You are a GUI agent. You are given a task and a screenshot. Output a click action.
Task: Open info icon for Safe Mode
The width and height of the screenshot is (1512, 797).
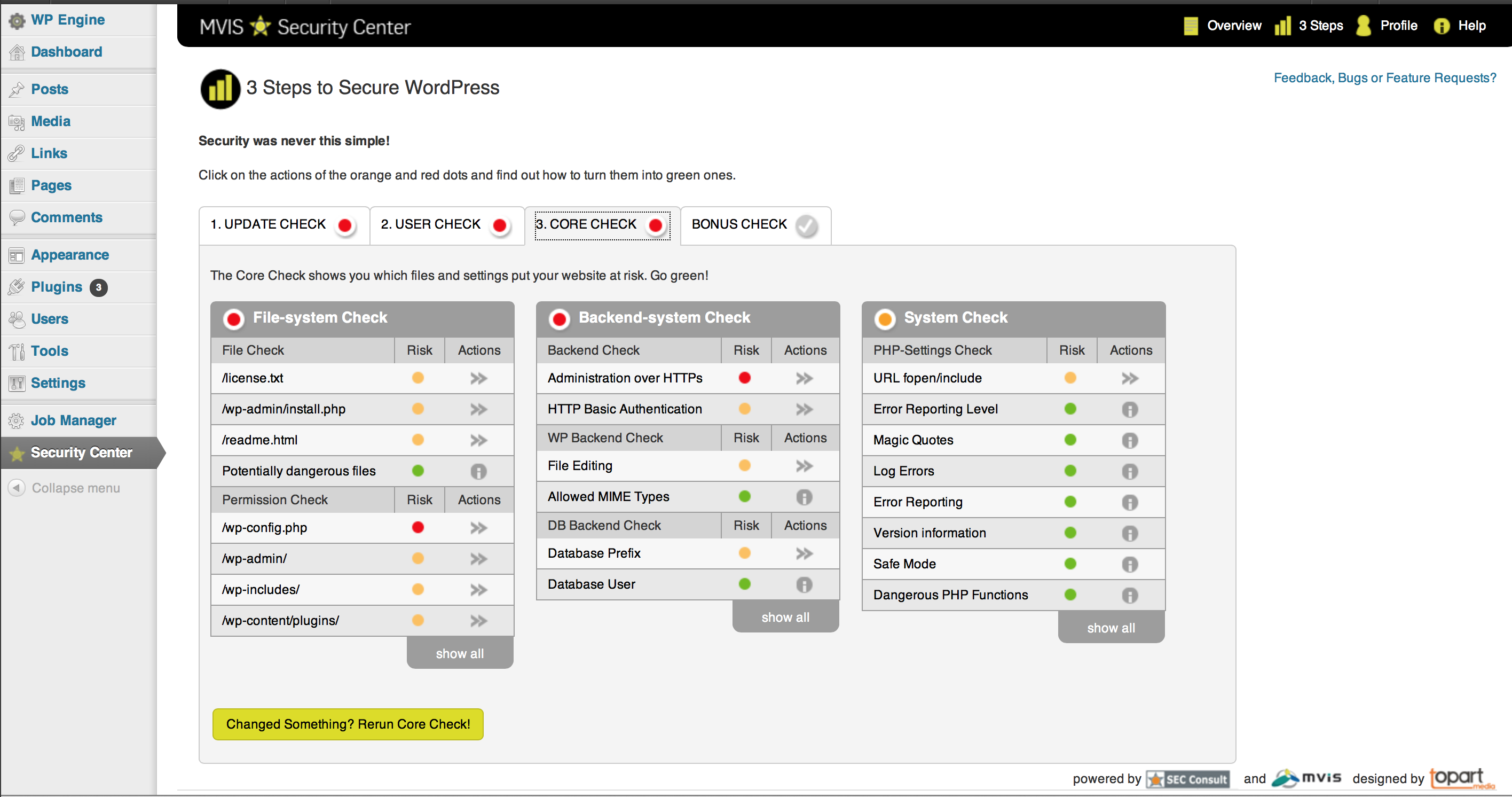[x=1129, y=565]
